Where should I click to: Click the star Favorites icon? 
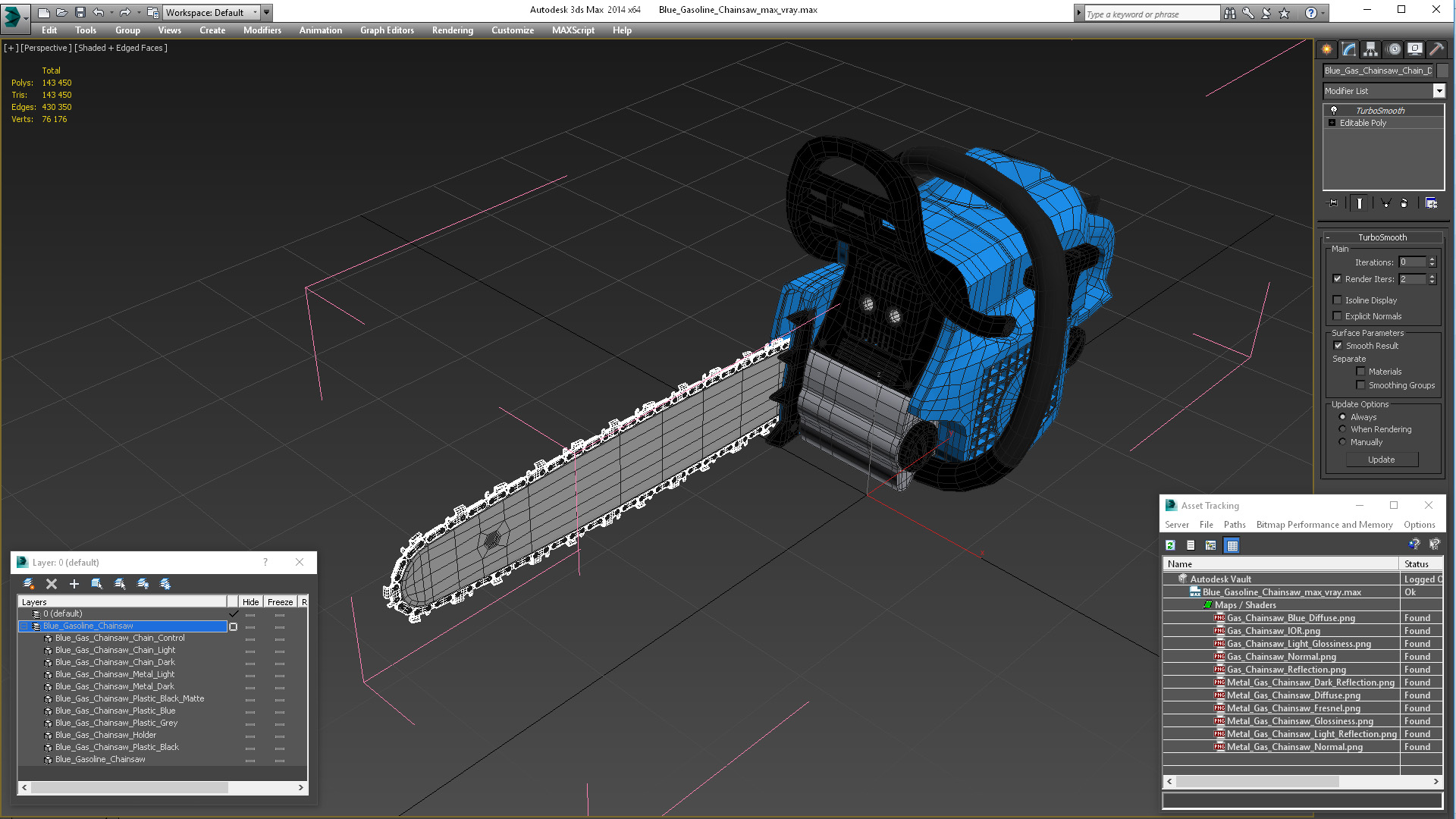(x=1284, y=13)
